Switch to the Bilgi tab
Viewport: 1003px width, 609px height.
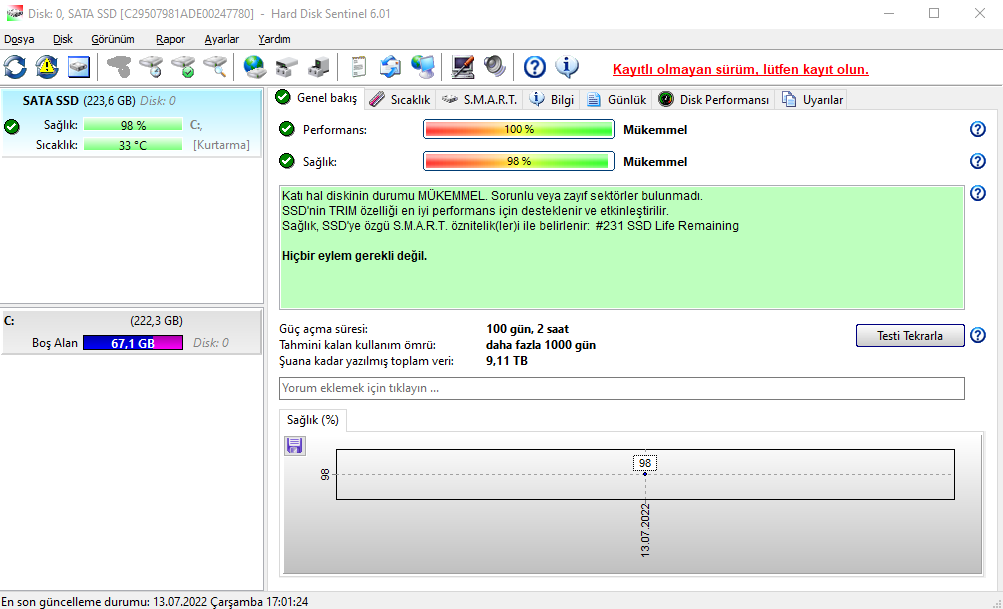(552, 100)
